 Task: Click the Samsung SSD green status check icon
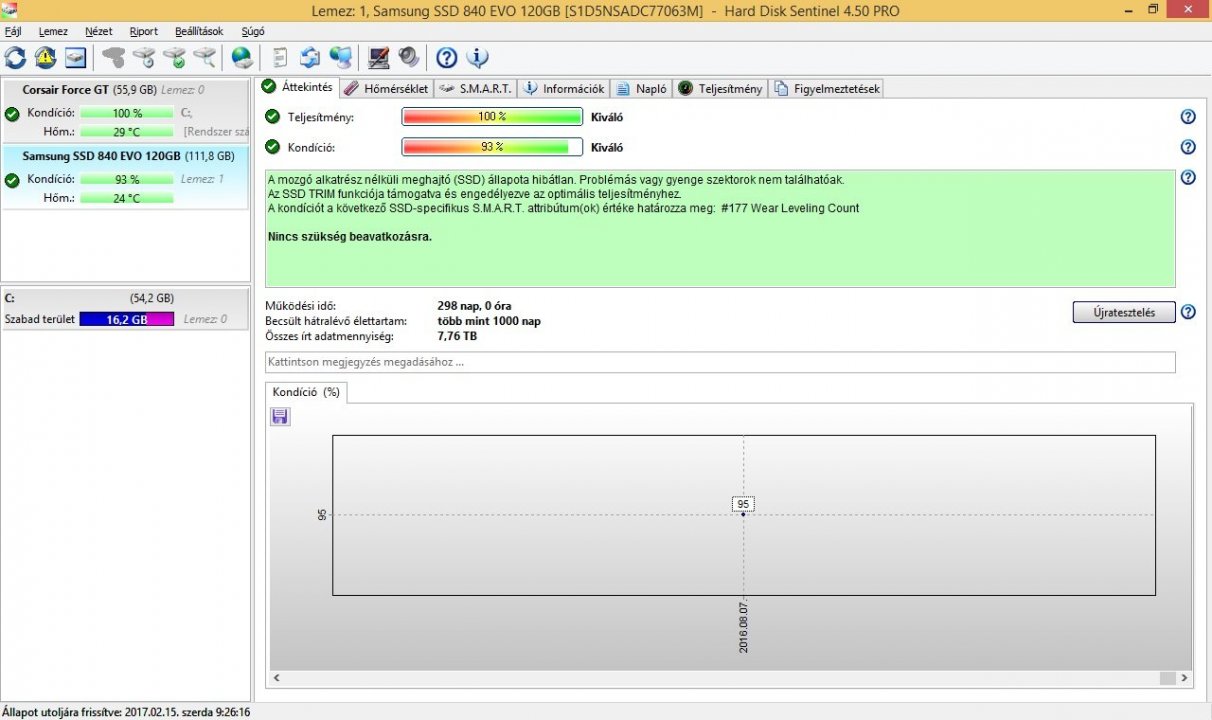[12, 181]
